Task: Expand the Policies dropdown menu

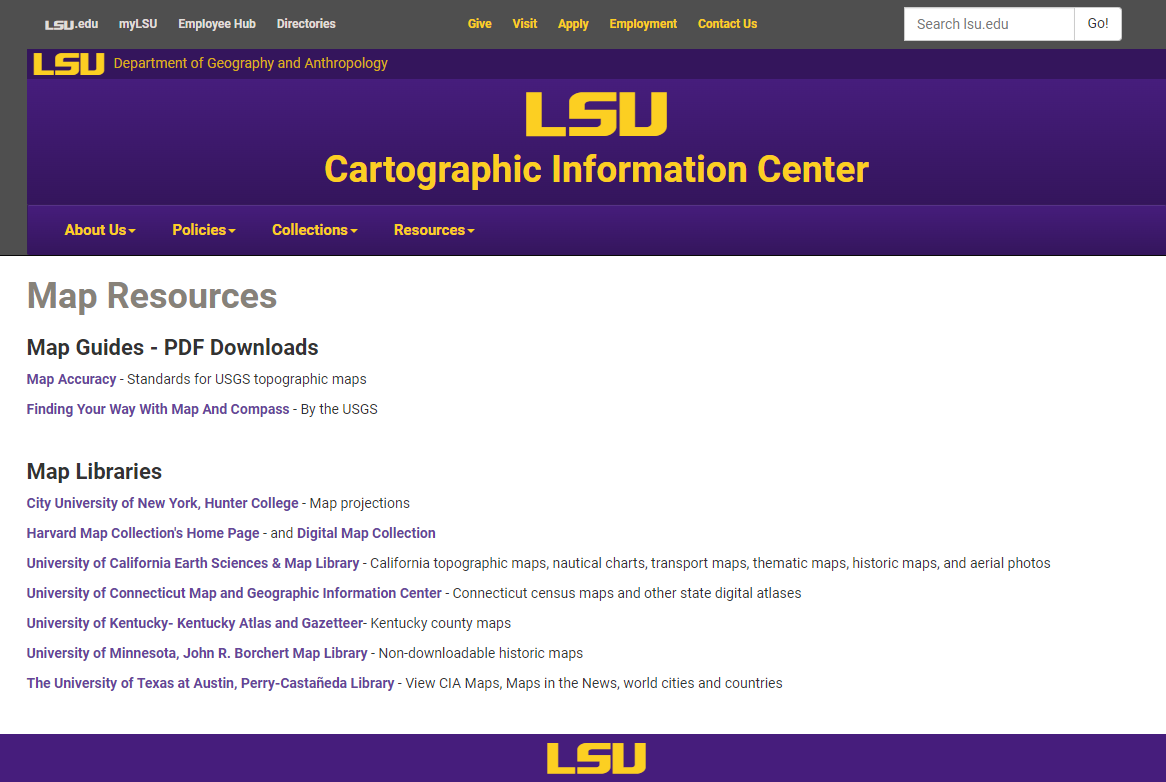Action: tap(204, 230)
